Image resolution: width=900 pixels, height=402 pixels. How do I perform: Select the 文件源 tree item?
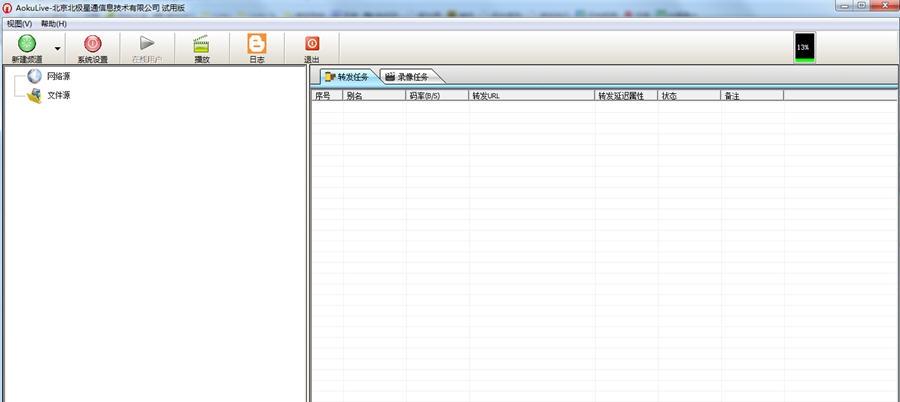click(x=59, y=95)
